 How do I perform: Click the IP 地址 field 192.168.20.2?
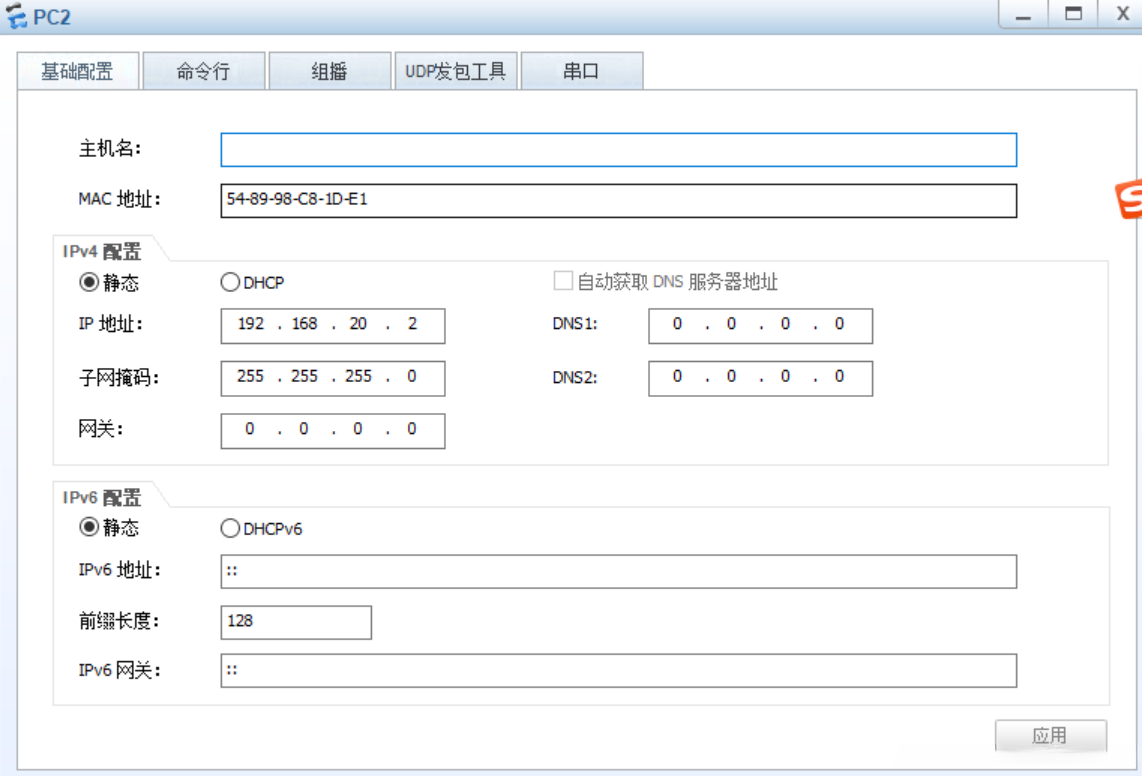[333, 326]
